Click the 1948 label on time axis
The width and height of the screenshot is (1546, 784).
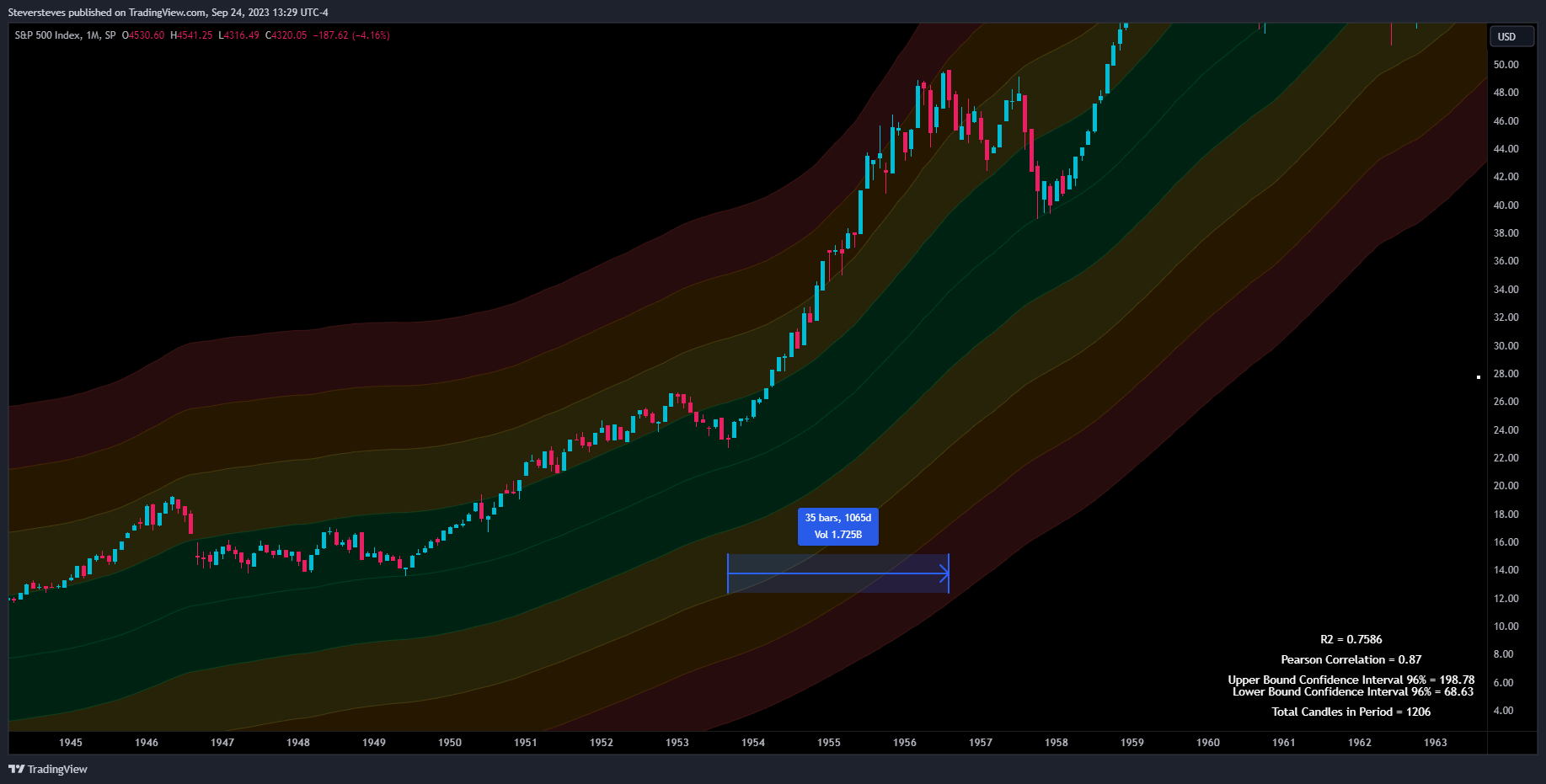(298, 743)
